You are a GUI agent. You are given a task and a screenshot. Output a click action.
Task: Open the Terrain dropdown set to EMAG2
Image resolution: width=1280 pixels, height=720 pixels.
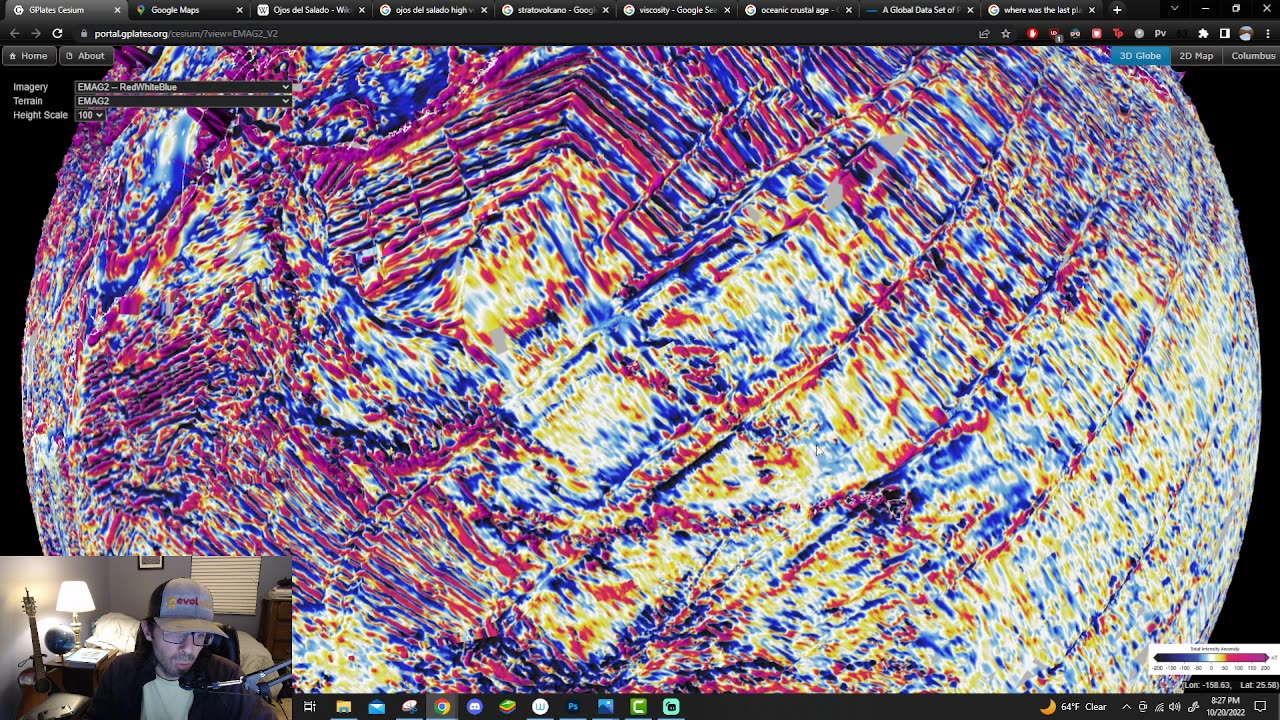click(x=183, y=101)
